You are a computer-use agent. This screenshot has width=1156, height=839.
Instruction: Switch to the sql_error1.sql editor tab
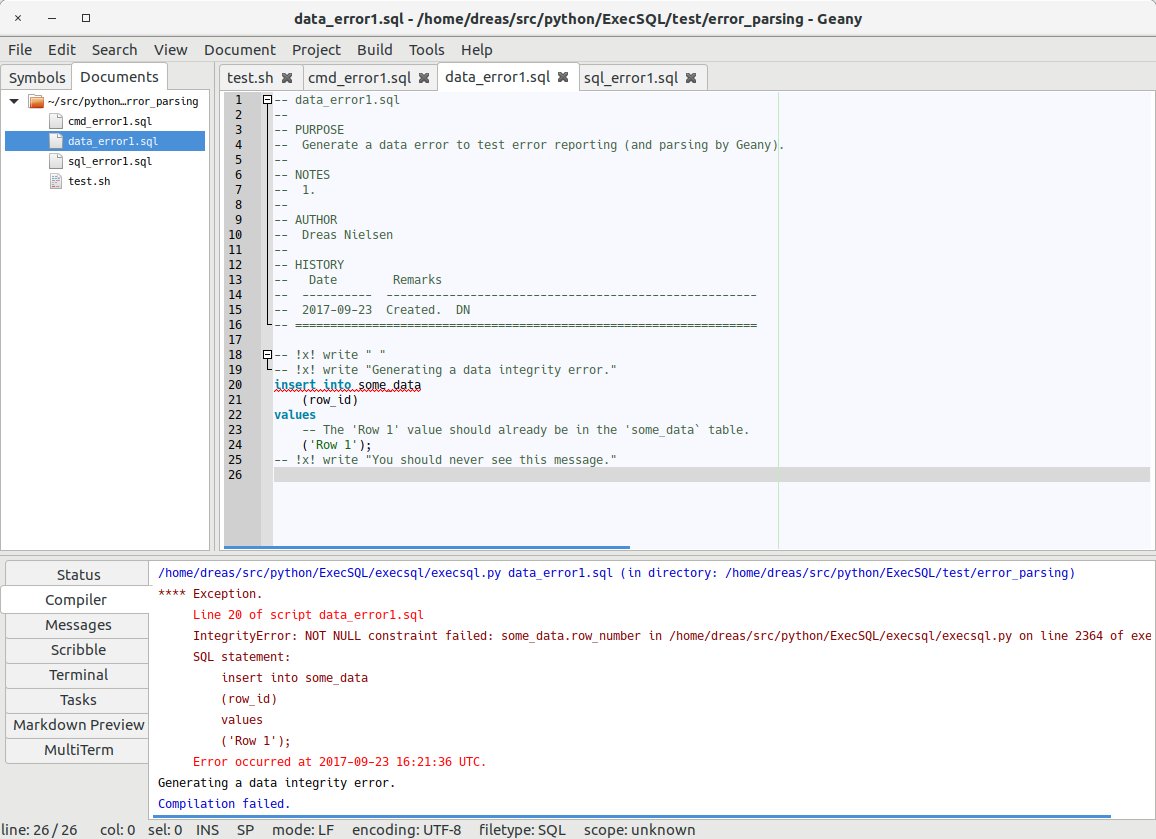[x=630, y=77]
